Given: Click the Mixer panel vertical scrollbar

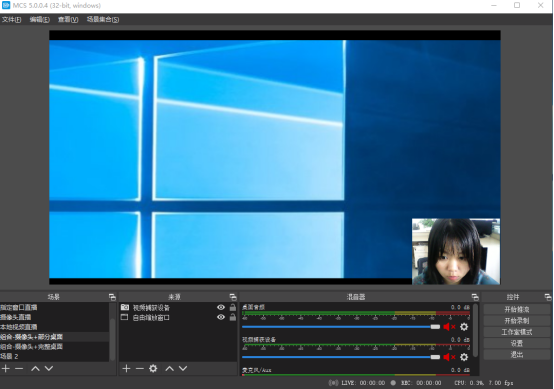Looking at the screenshot, I should click(x=476, y=330).
